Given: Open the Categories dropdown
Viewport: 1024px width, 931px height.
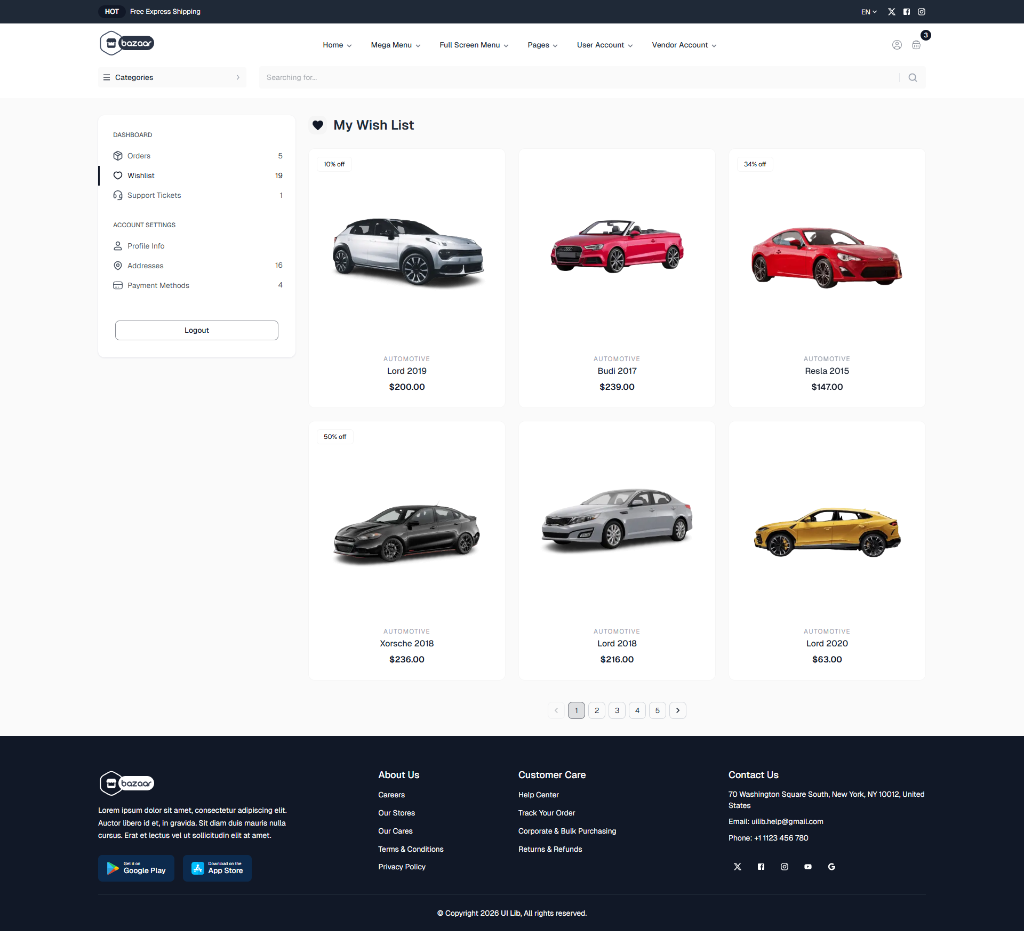Looking at the screenshot, I should [172, 77].
